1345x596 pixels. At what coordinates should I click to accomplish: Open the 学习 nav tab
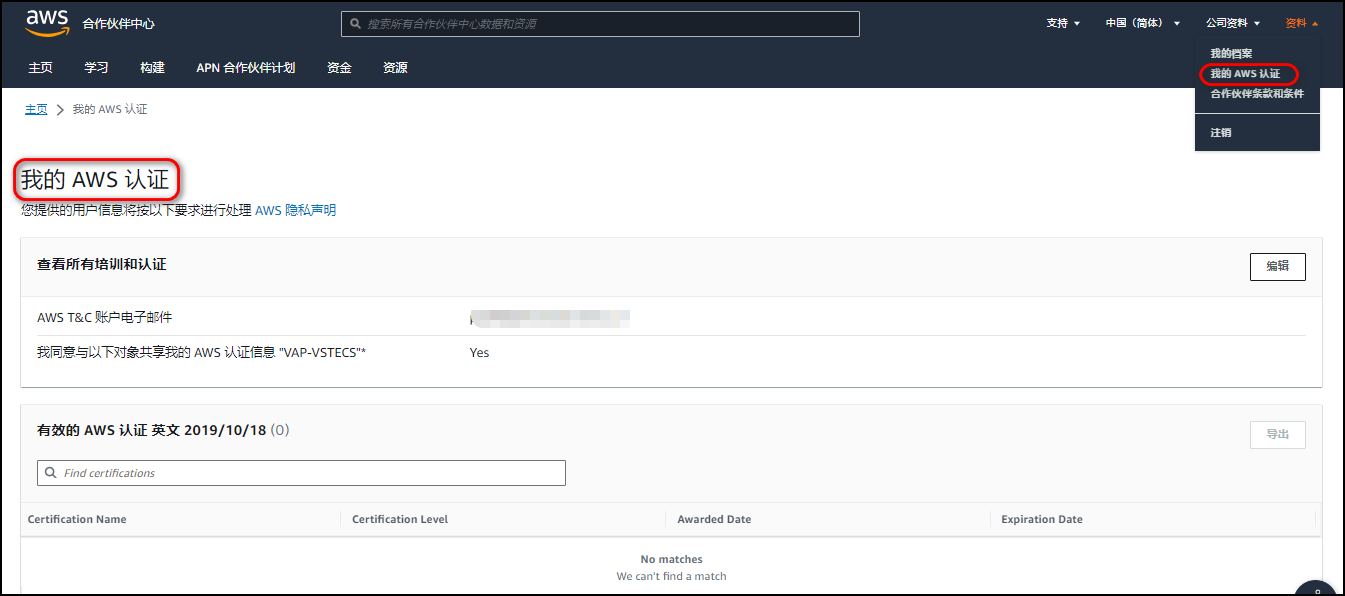click(96, 68)
